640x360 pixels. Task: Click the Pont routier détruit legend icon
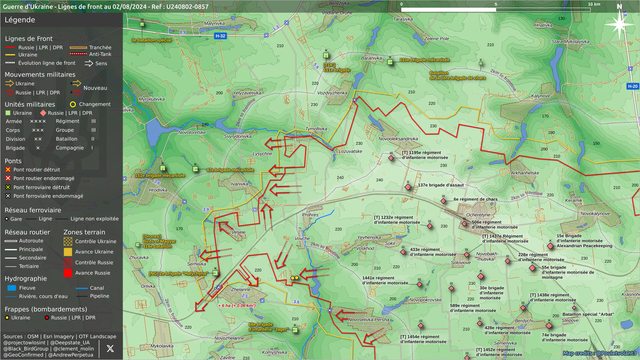point(8,169)
